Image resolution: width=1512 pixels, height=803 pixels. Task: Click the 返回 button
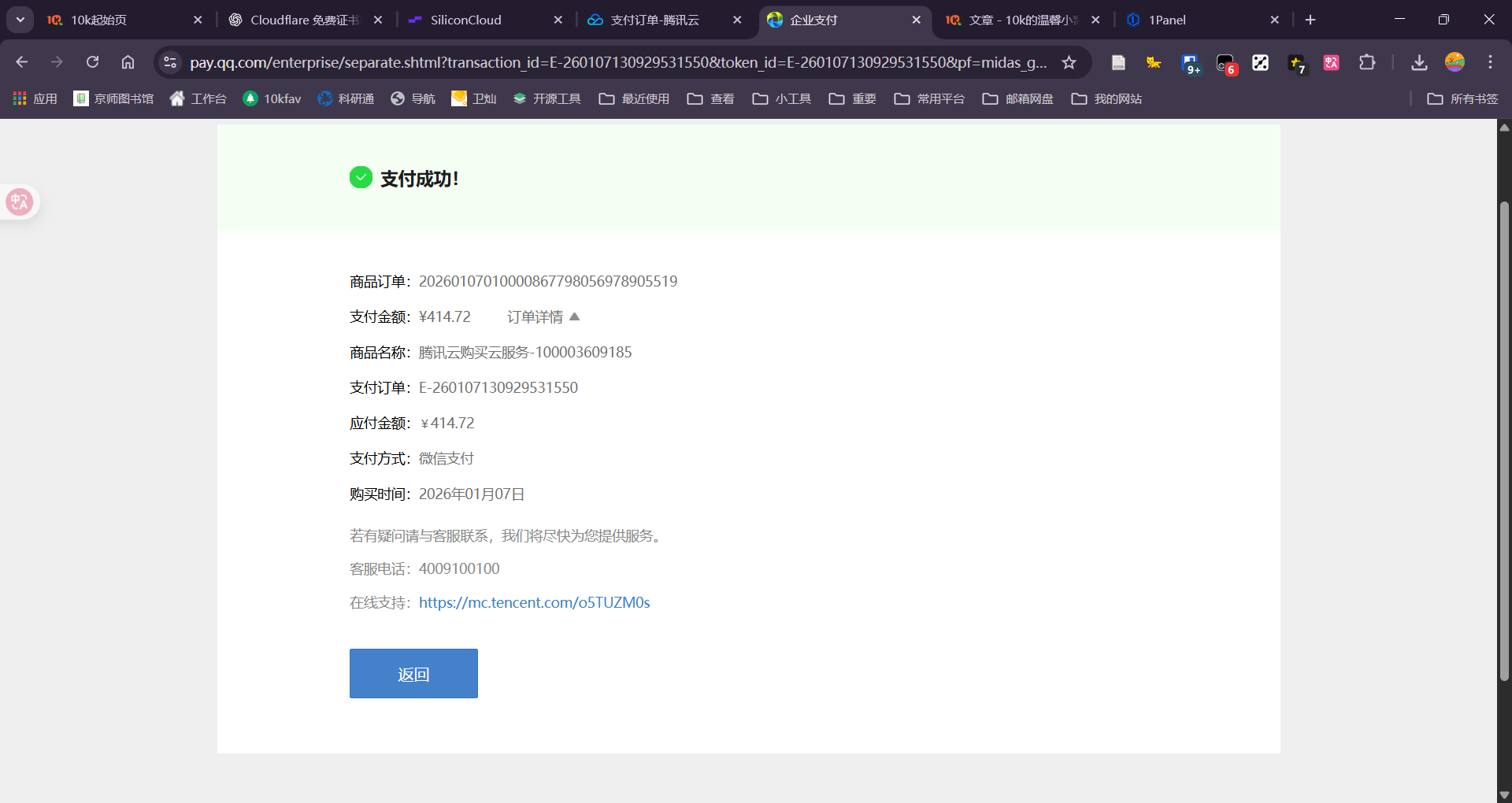coord(413,673)
